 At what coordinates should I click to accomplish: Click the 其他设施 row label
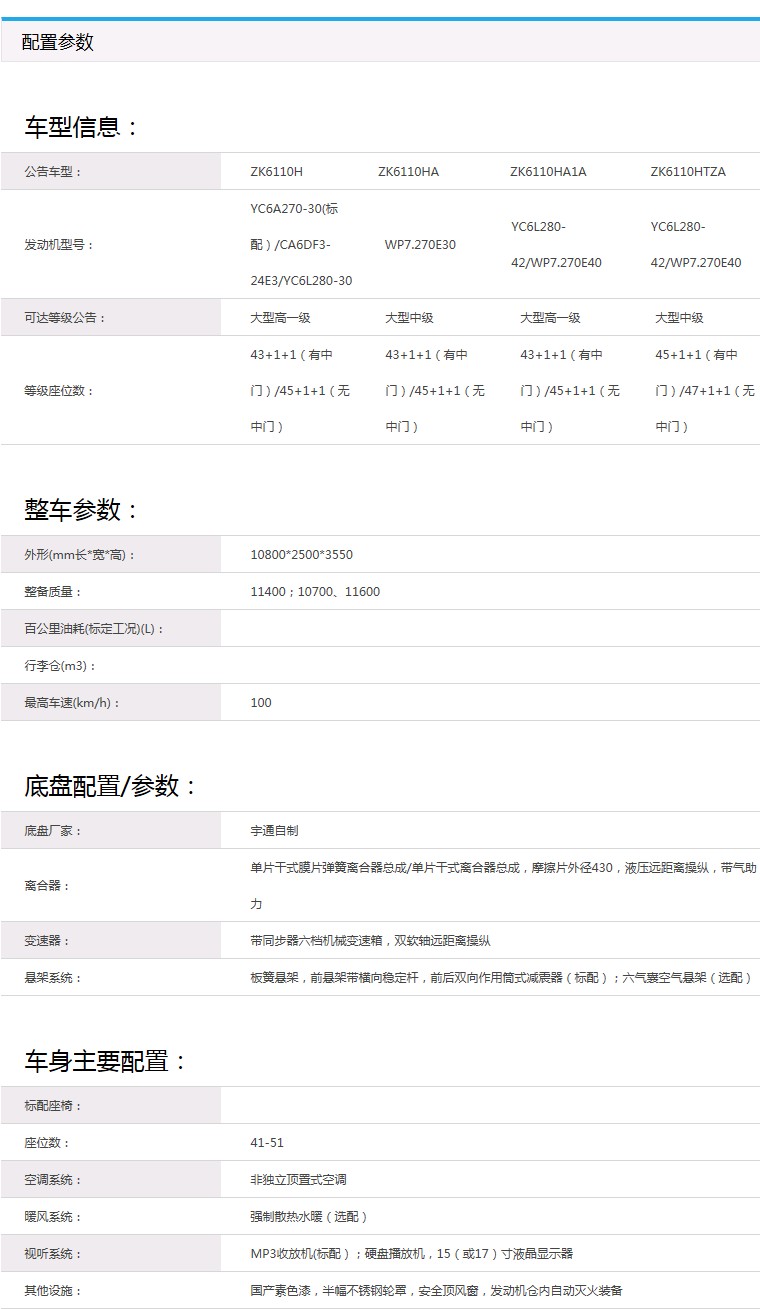coord(54,1291)
